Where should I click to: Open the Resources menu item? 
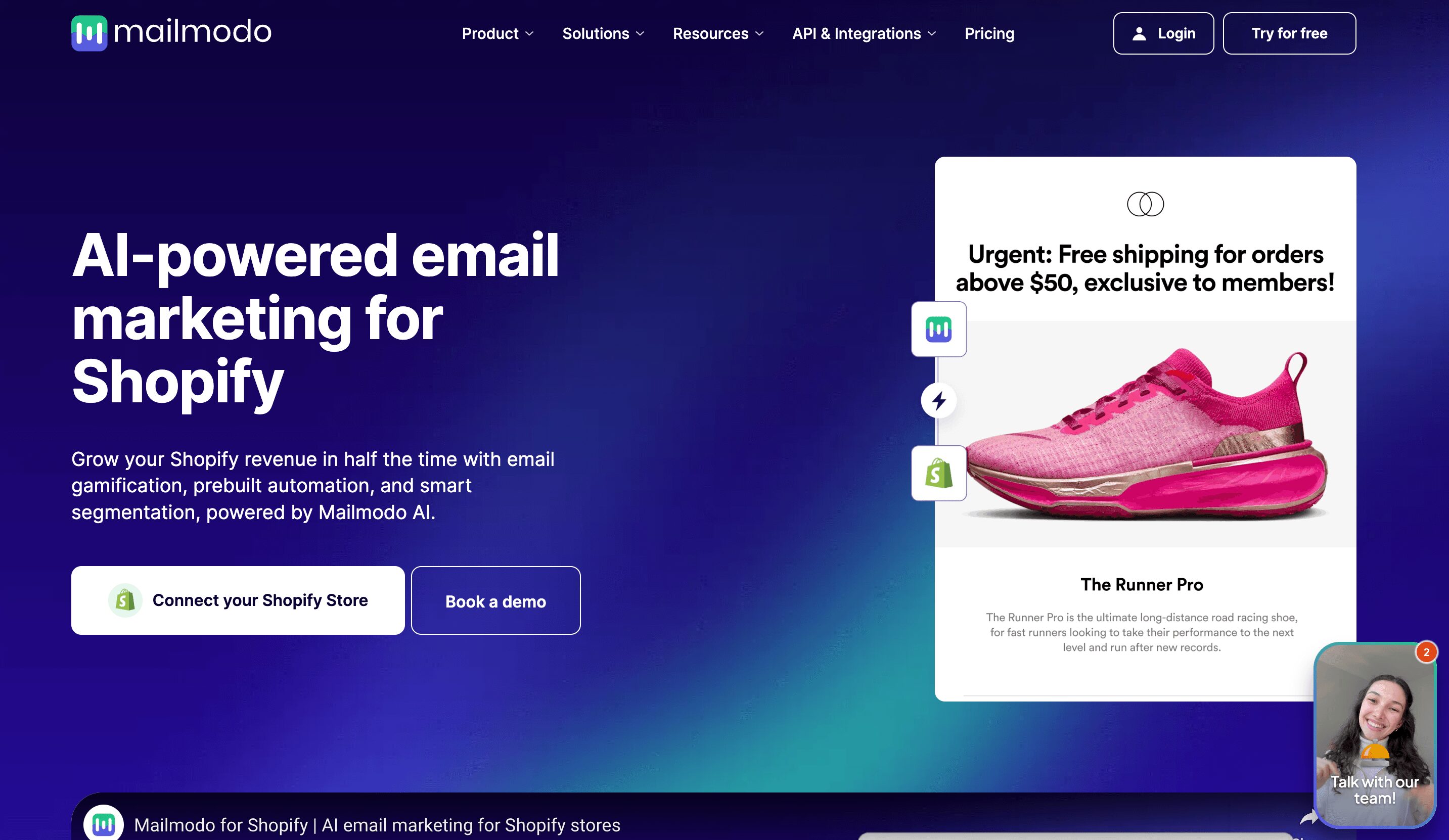[715, 33]
